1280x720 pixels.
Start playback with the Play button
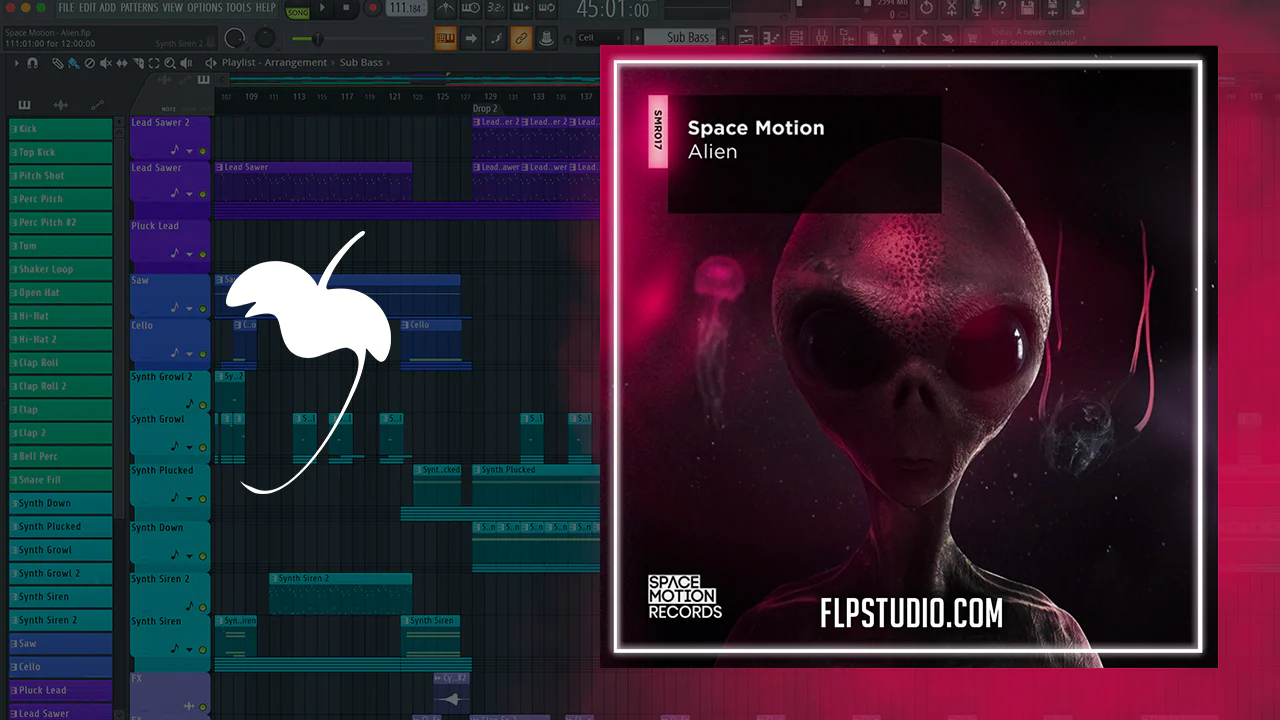click(322, 9)
